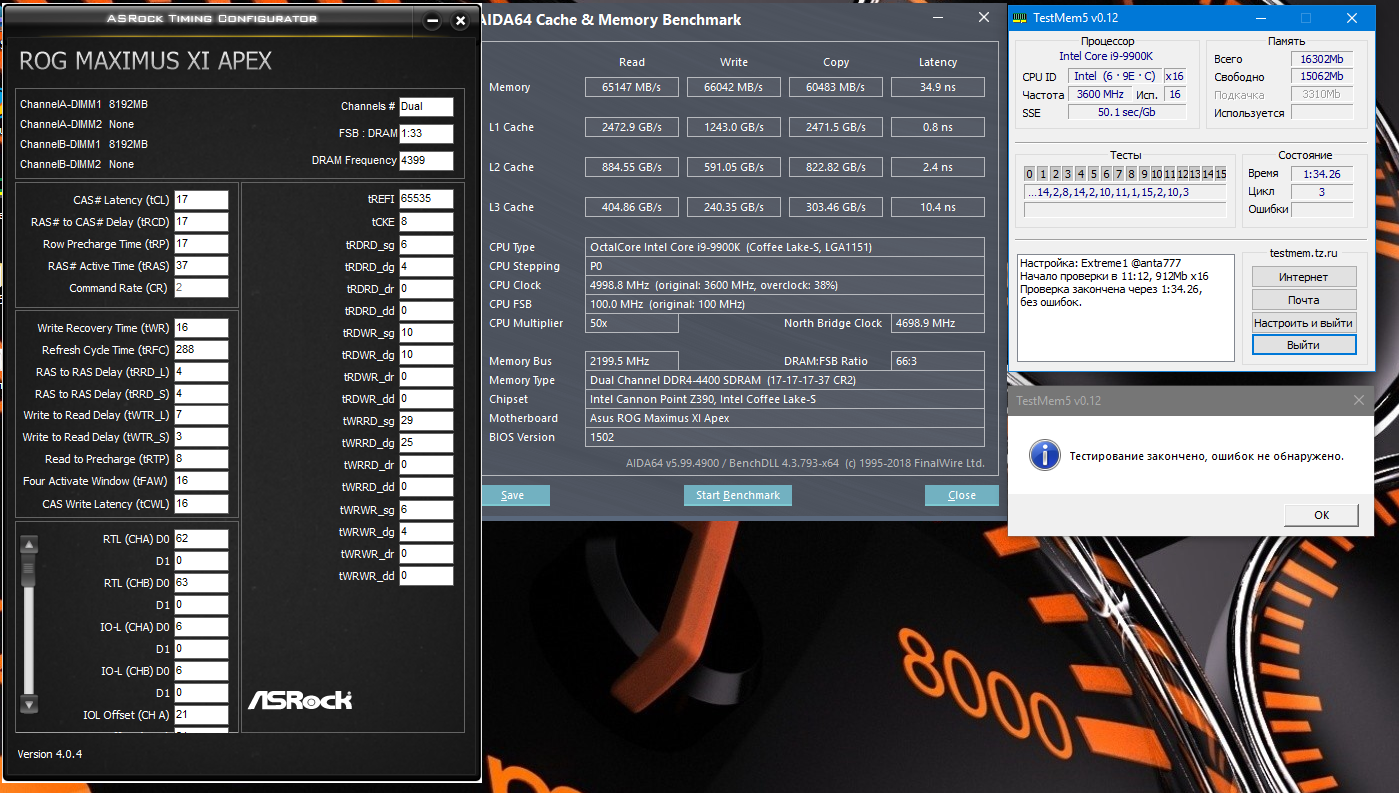Select the tWRRD_sg value field

pyautogui.click(x=426, y=421)
